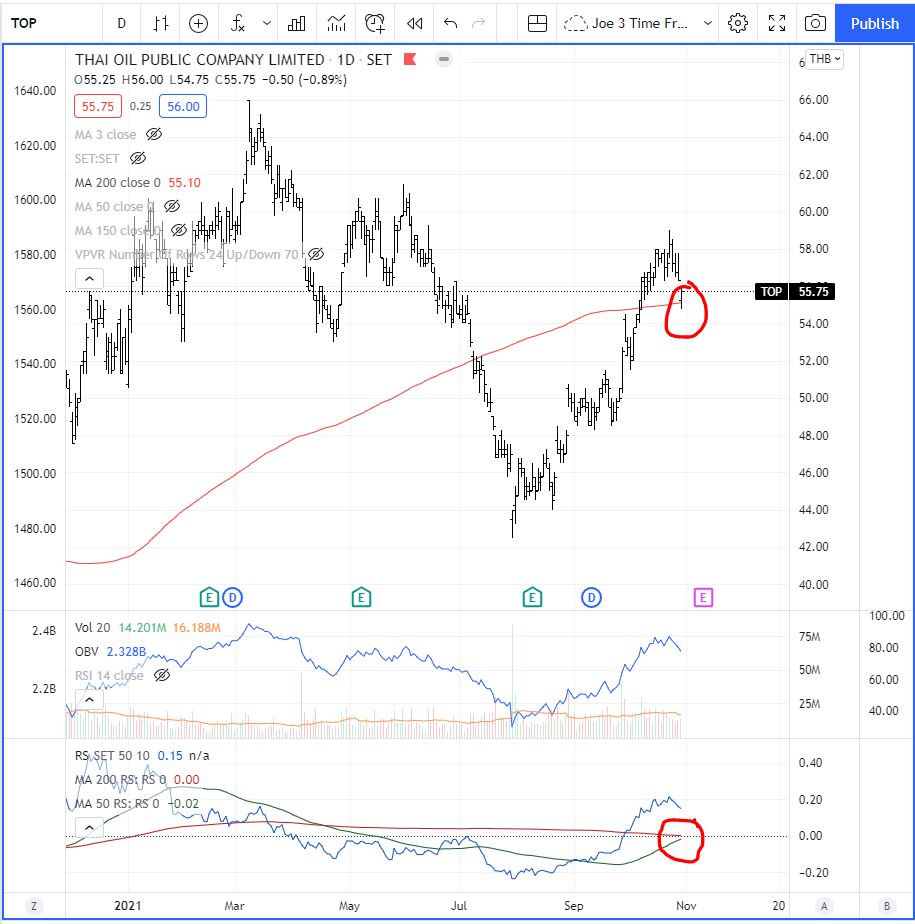Image resolution: width=915 pixels, height=924 pixels.
Task: Open the THB currency dropdown
Action: (824, 59)
